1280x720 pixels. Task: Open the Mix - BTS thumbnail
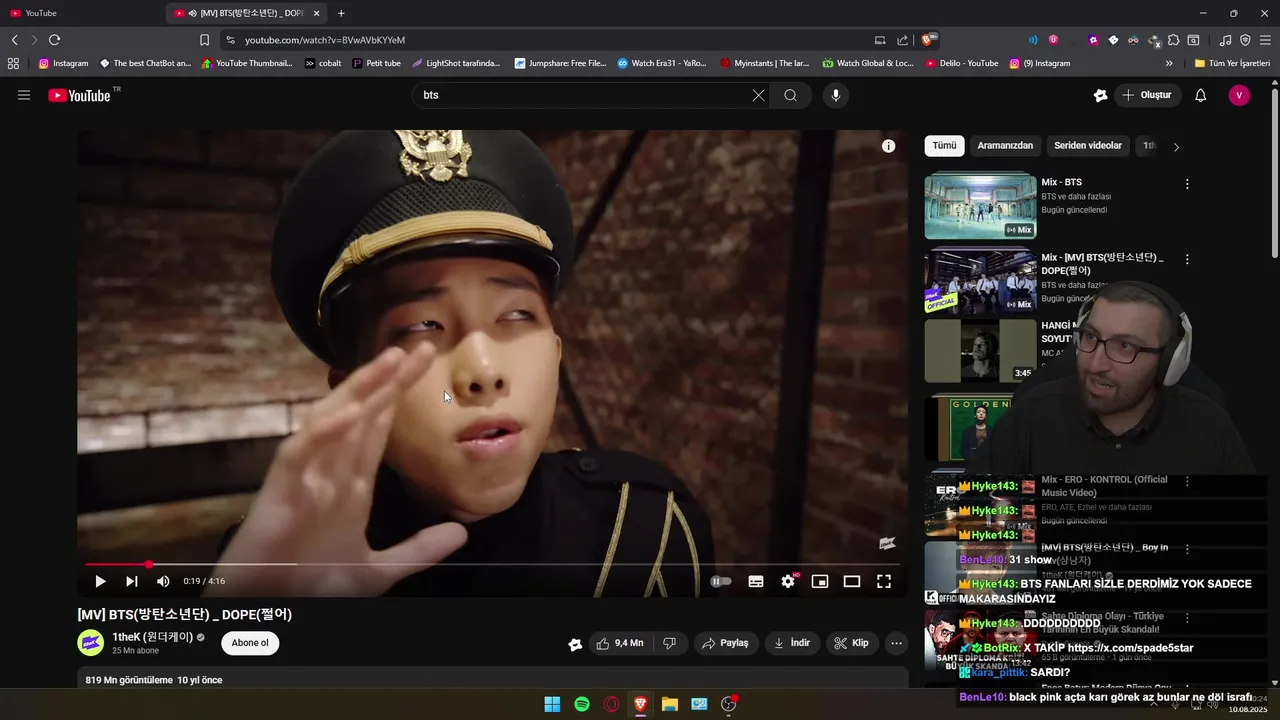[980, 207]
